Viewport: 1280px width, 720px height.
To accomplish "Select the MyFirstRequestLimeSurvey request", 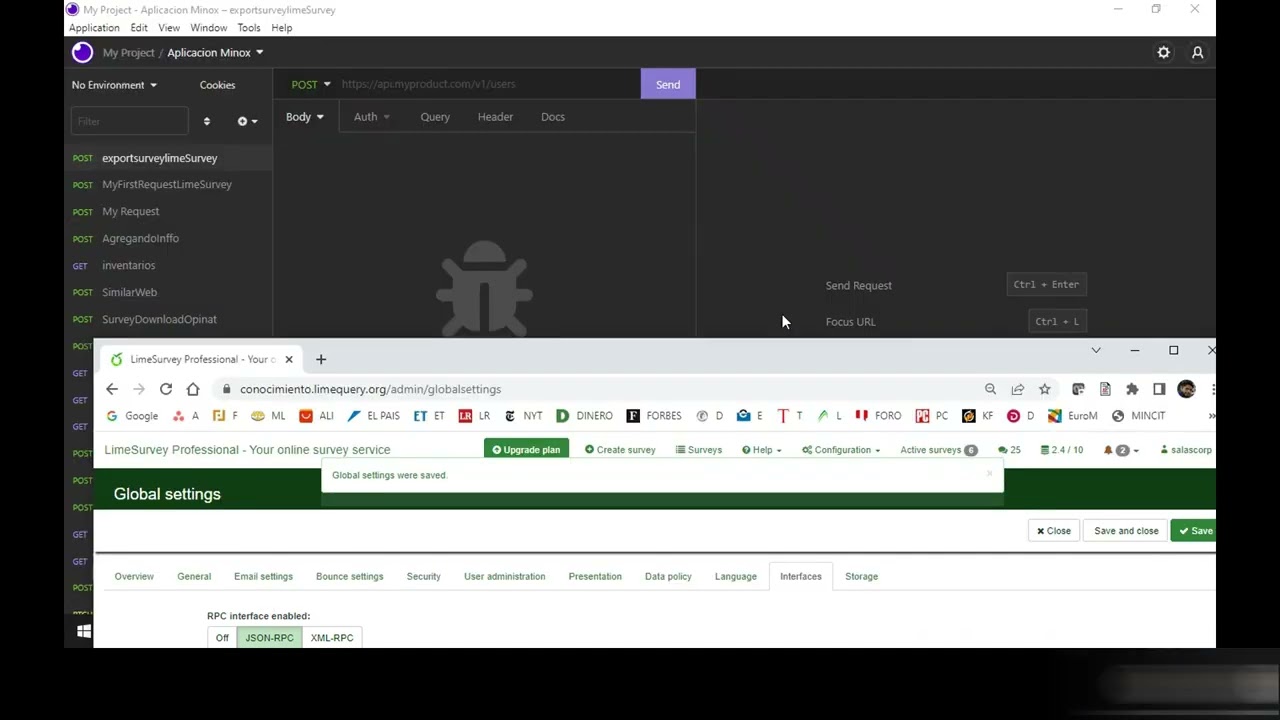I will tap(168, 185).
